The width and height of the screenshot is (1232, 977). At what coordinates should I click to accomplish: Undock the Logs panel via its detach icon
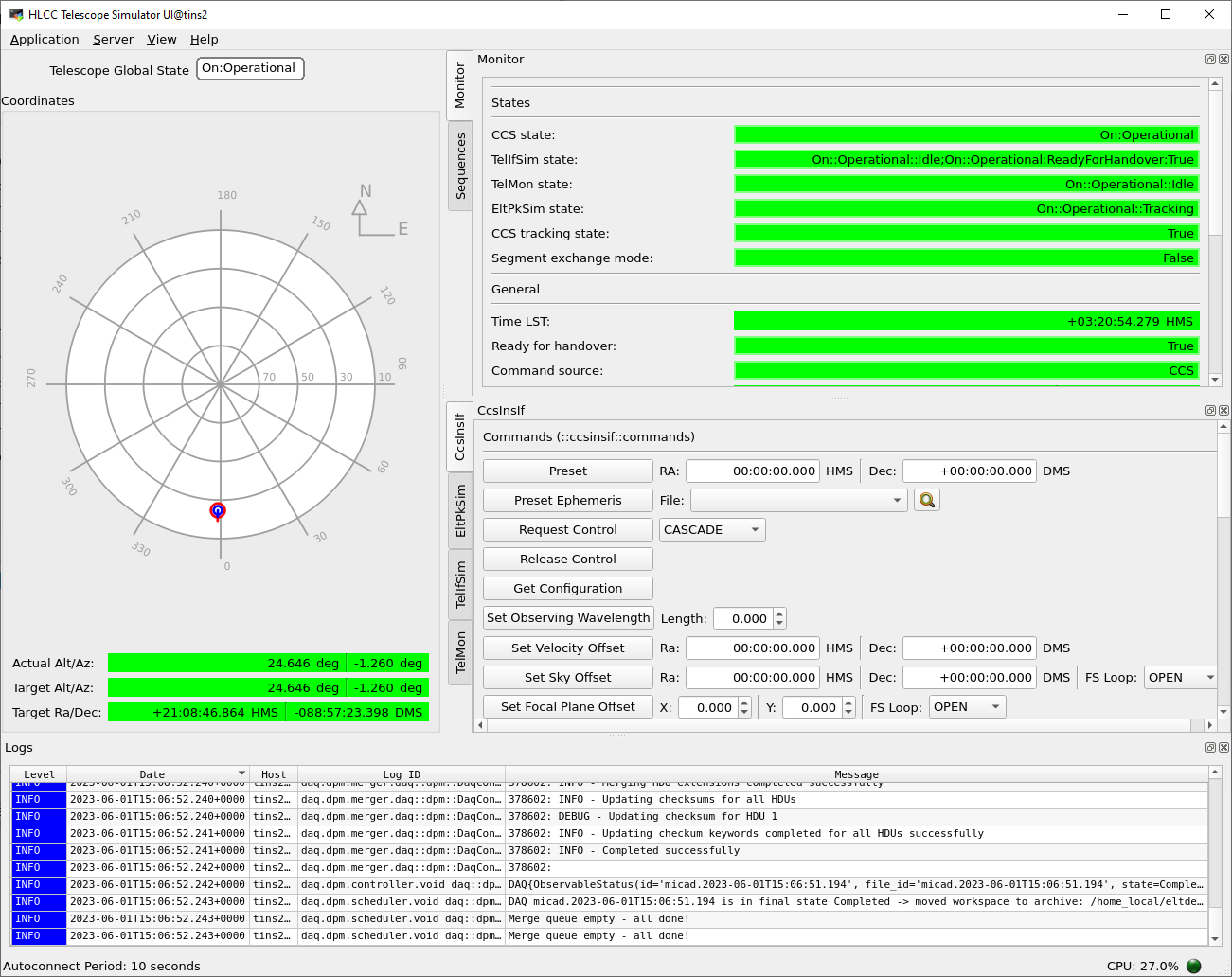[x=1209, y=747]
